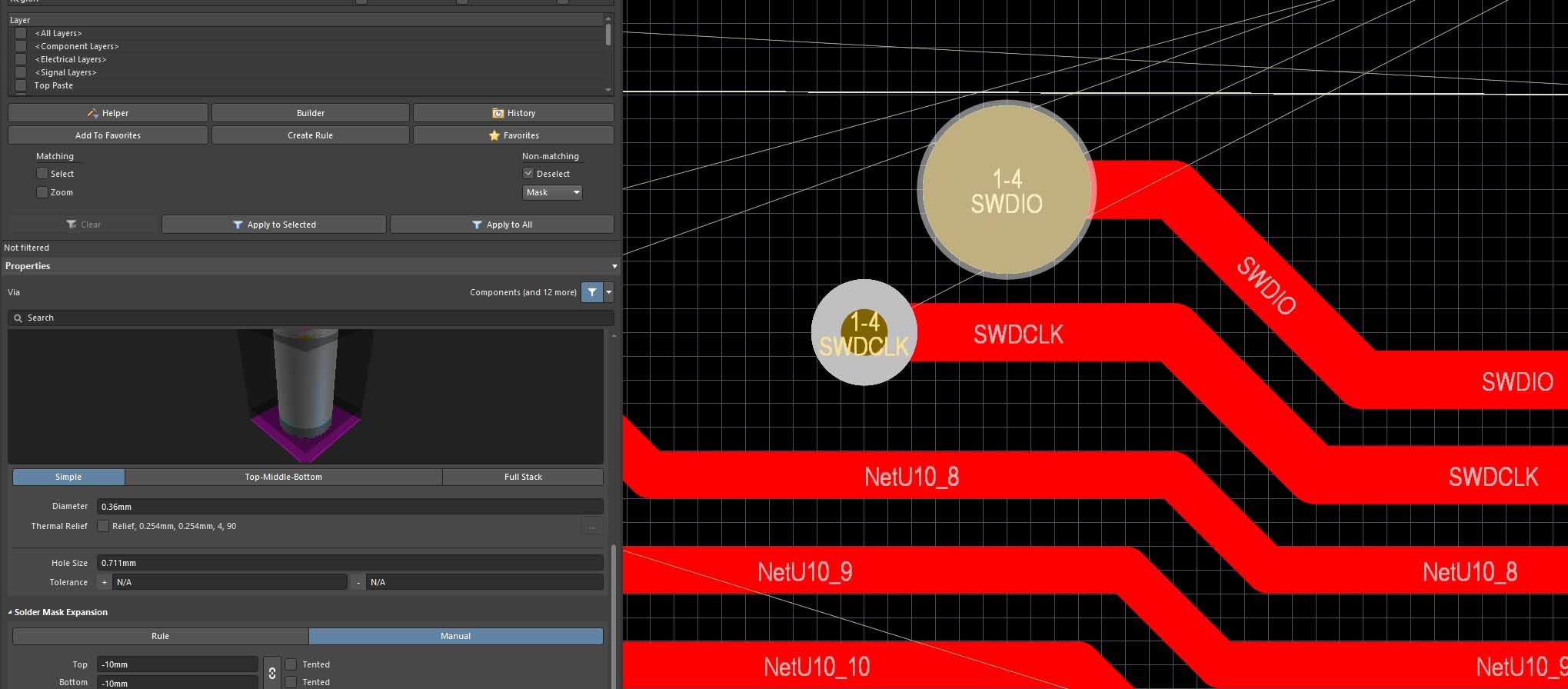Uncheck the Non-matching Deselect checkbox

pos(528,174)
